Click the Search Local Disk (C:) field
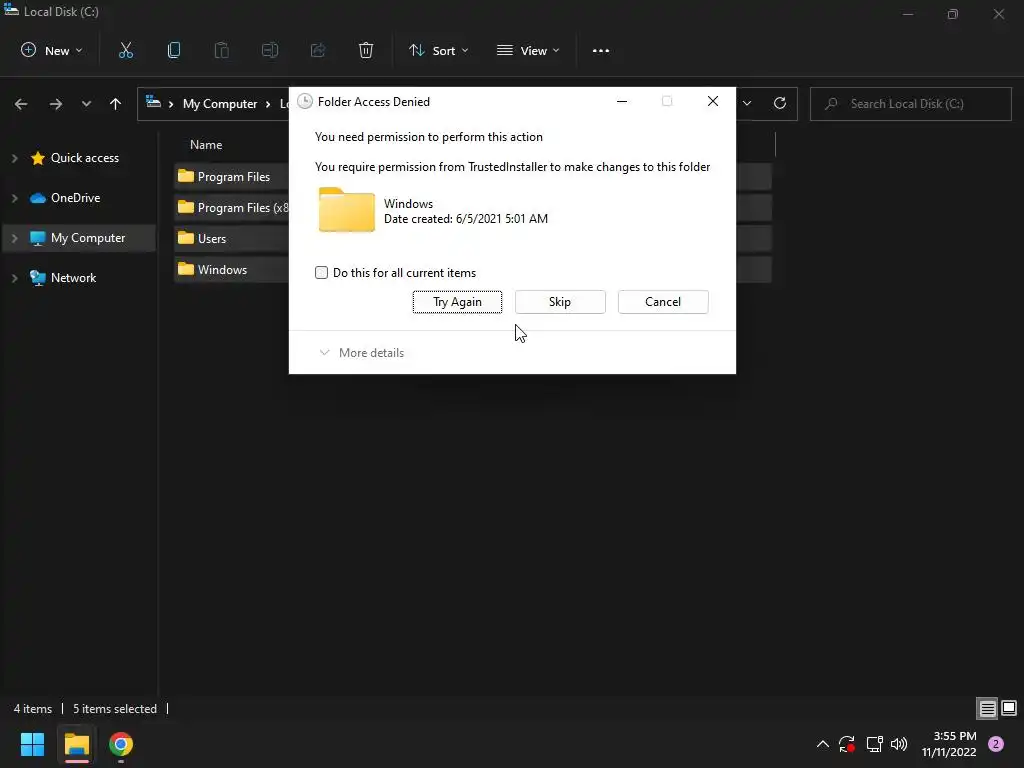Screen dimensions: 1024x768 910,104
